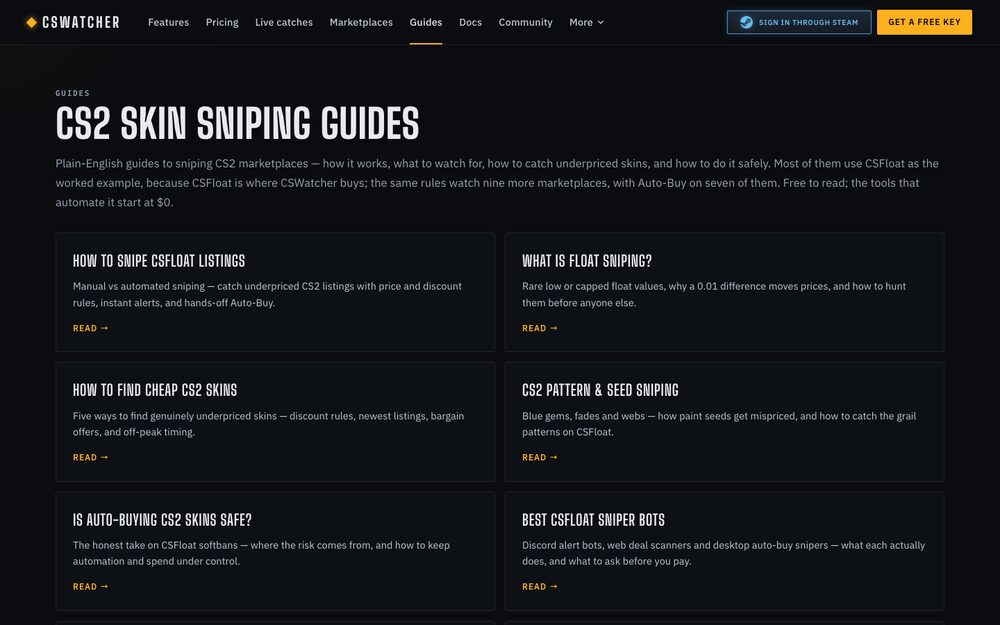Image resolution: width=1000 pixels, height=625 pixels.
Task: Click the small GUIDES label above the heading
Action: click(x=73, y=93)
